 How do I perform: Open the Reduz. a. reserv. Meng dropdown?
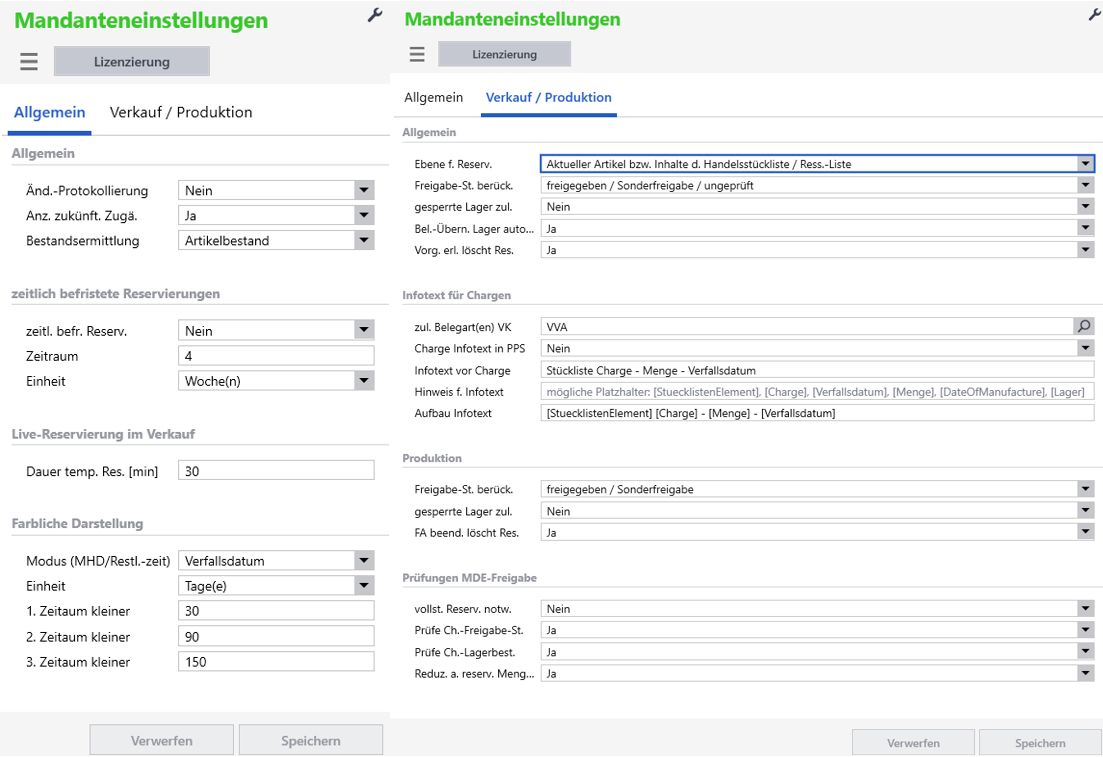pyautogui.click(x=1085, y=673)
